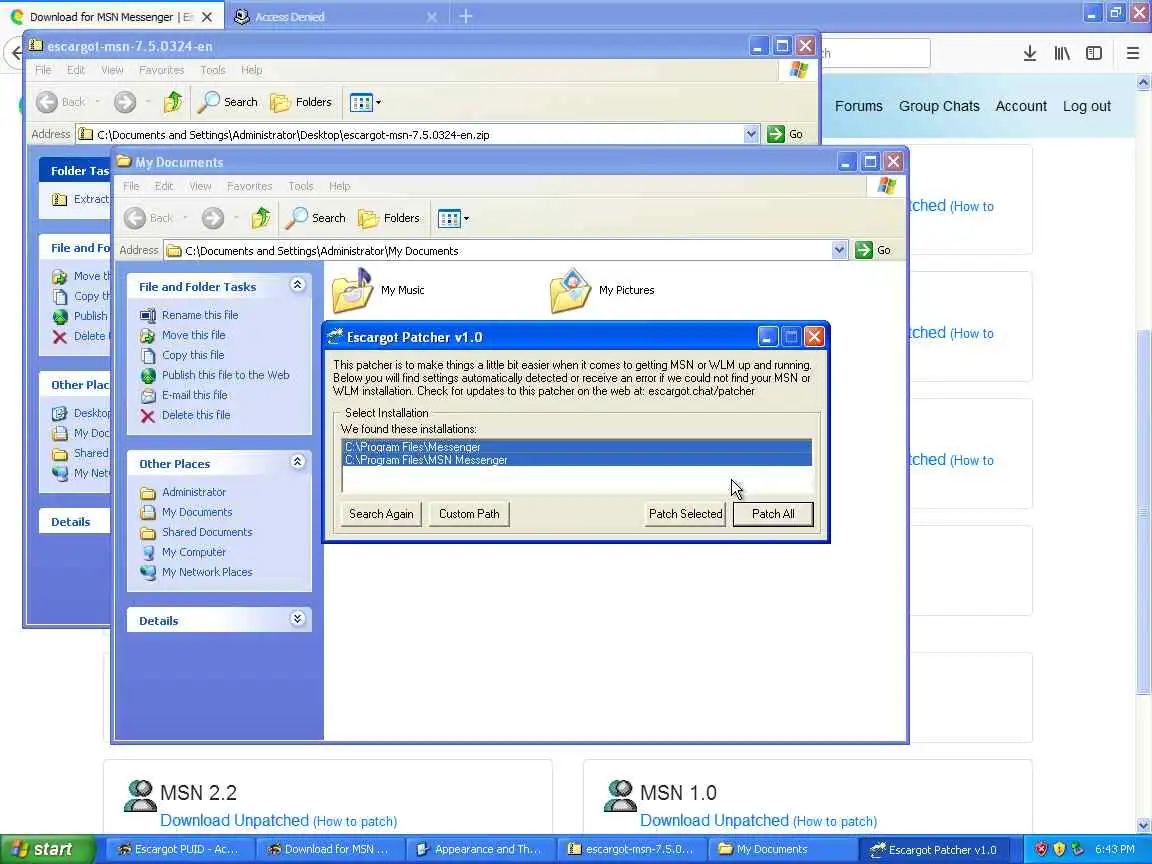Select C:\Program Files\MSN Messenger installation entry
This screenshot has height=864, width=1152.
(577, 460)
